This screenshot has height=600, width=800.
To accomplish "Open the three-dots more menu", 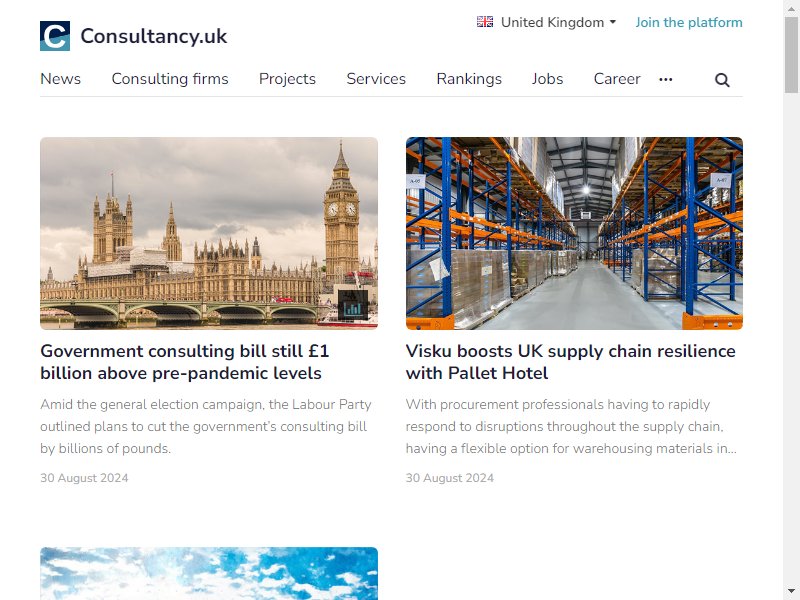I will (x=665, y=79).
